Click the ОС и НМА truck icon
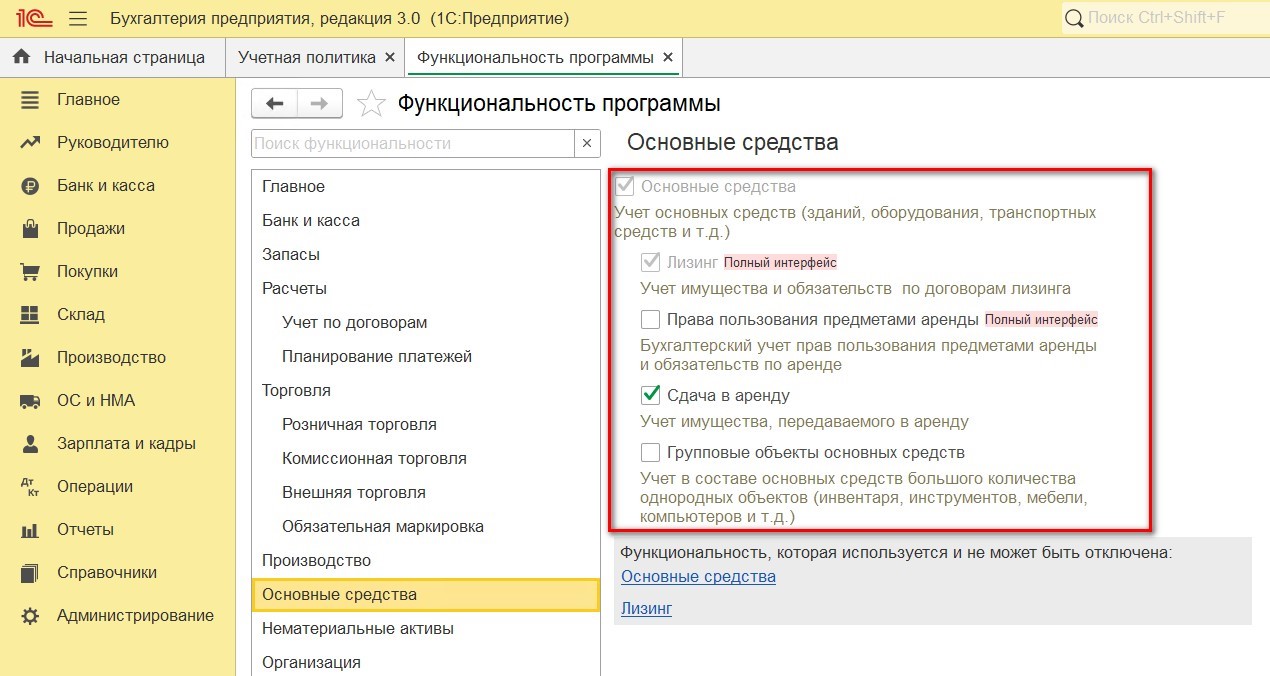1270x676 pixels. (30, 401)
